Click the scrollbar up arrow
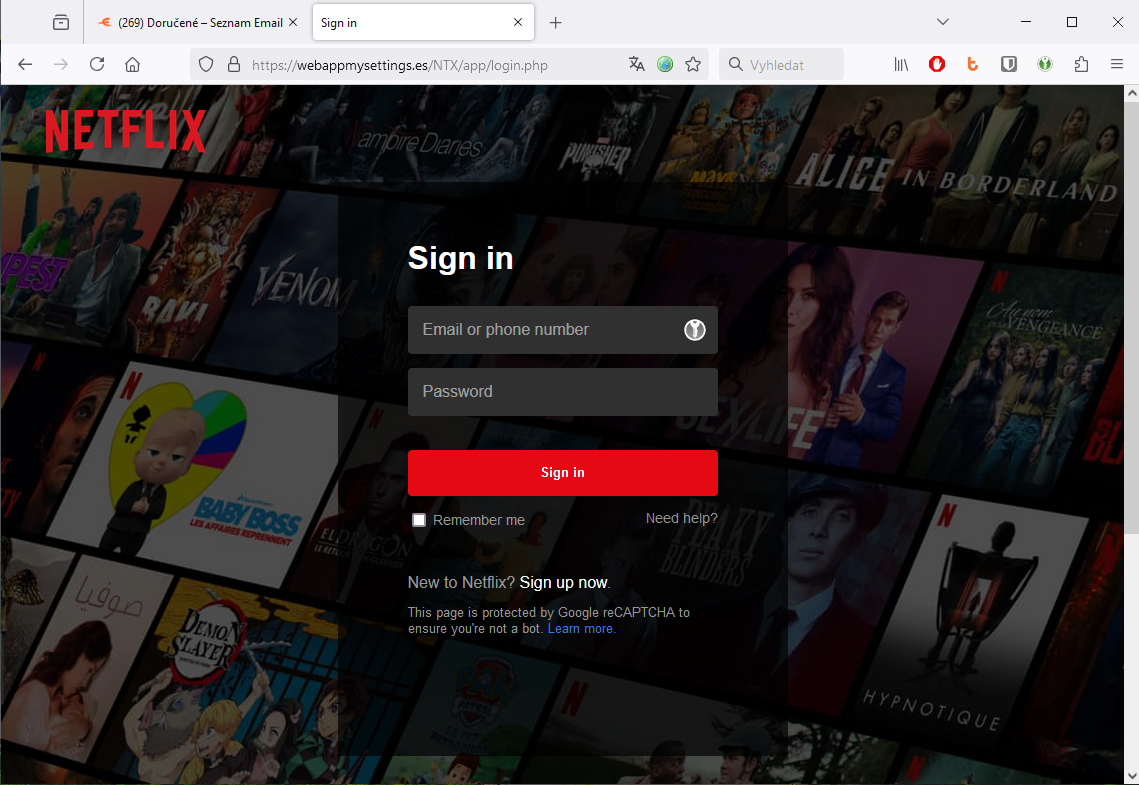This screenshot has height=785, width=1139. coord(1132,93)
